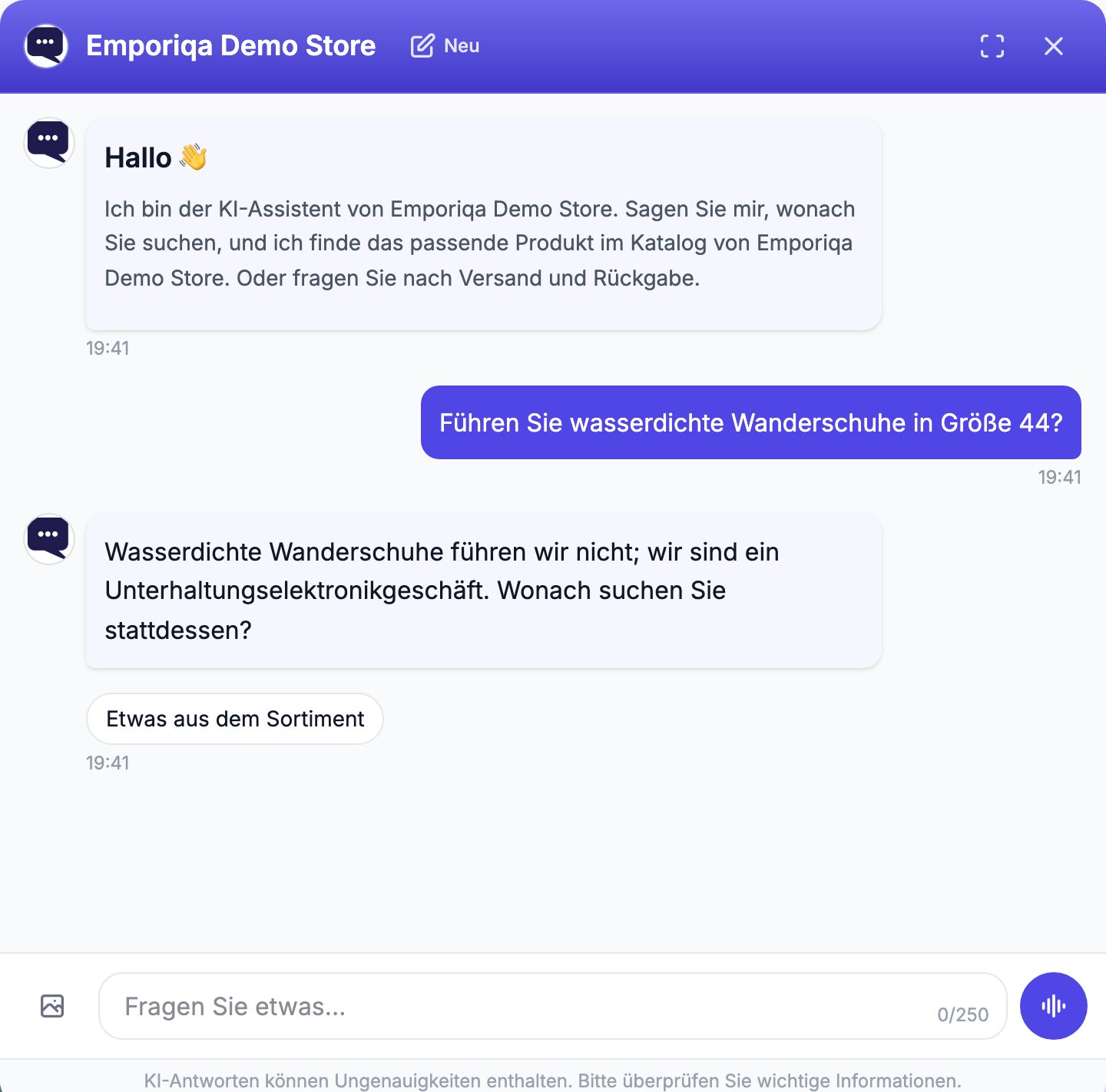1106x1092 pixels.
Task: Expand the chat to fullscreen
Action: click(x=992, y=46)
